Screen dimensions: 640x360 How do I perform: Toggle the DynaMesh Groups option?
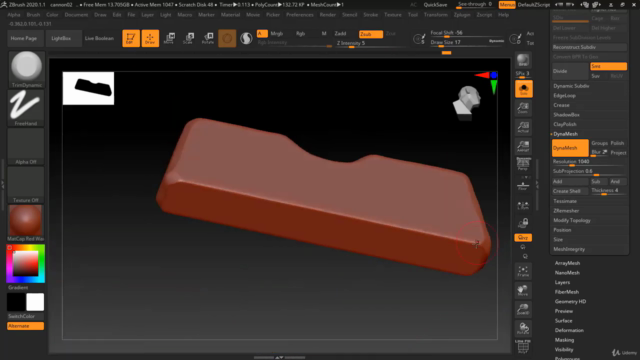(599, 143)
